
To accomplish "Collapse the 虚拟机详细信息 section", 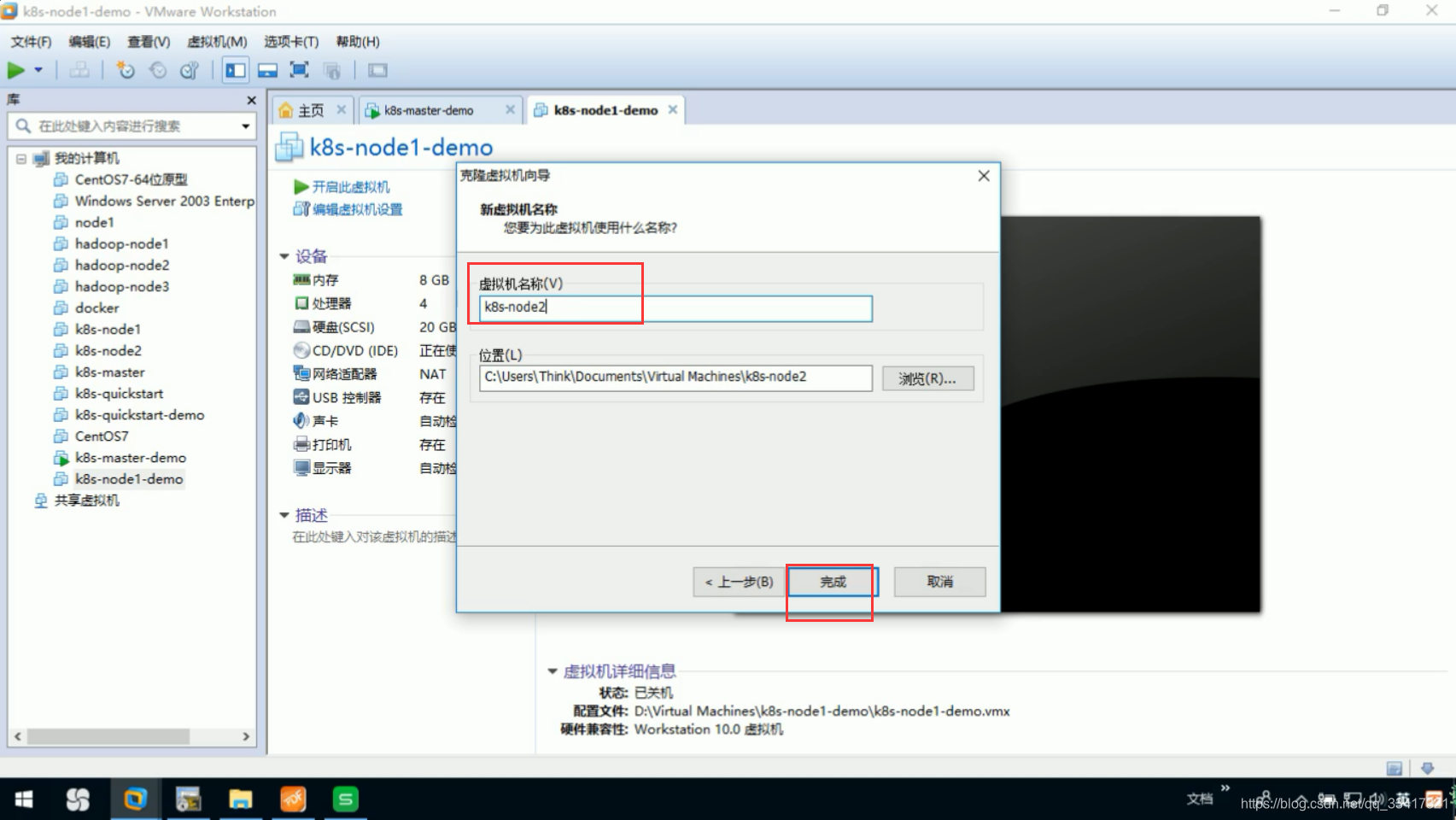I will point(553,671).
